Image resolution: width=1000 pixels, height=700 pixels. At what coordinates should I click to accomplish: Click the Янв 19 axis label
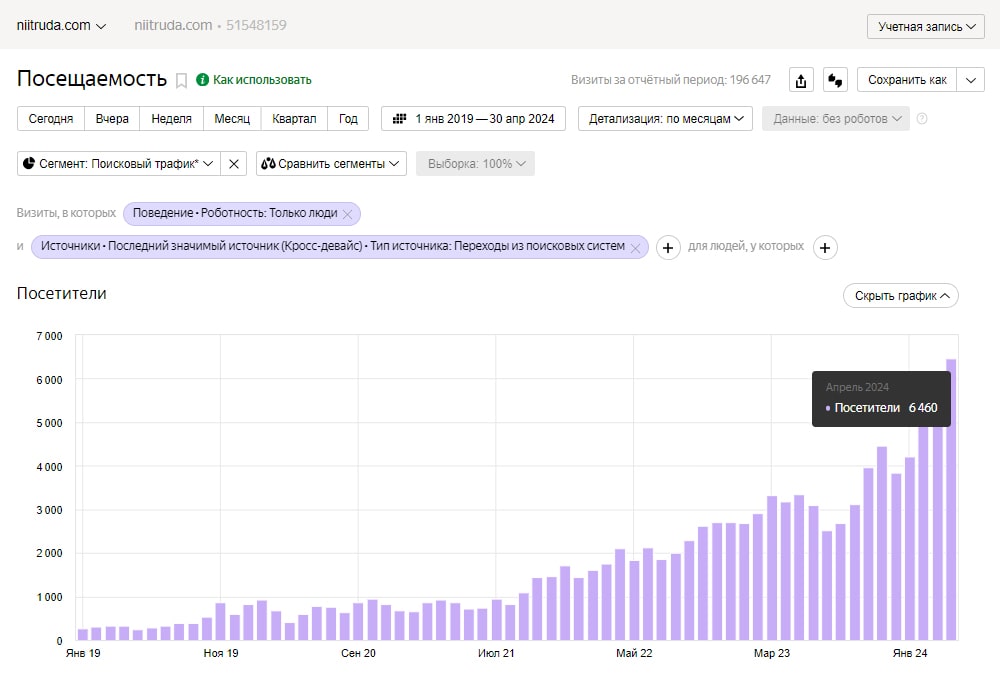point(83,653)
